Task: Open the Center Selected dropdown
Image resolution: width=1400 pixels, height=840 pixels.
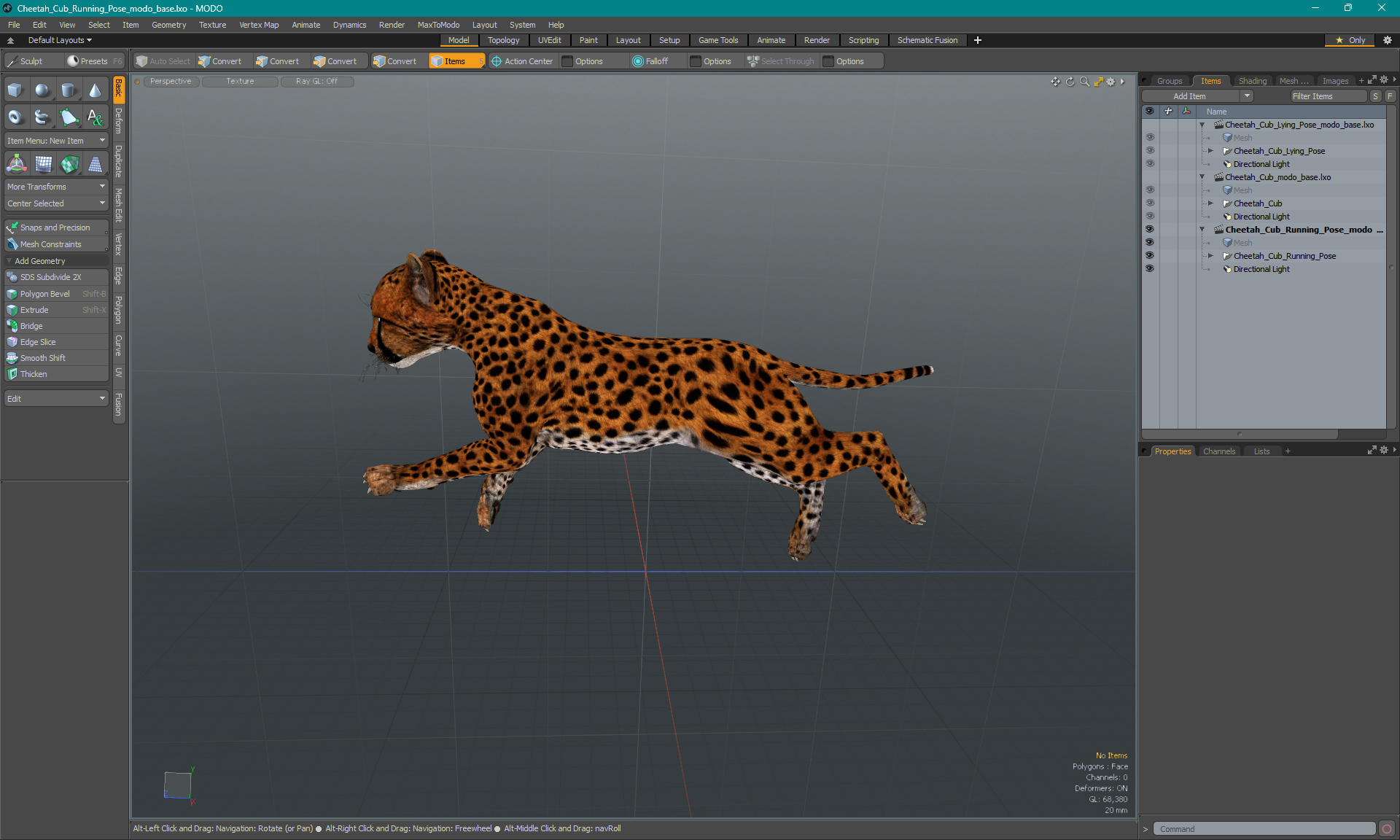Action: (56, 203)
